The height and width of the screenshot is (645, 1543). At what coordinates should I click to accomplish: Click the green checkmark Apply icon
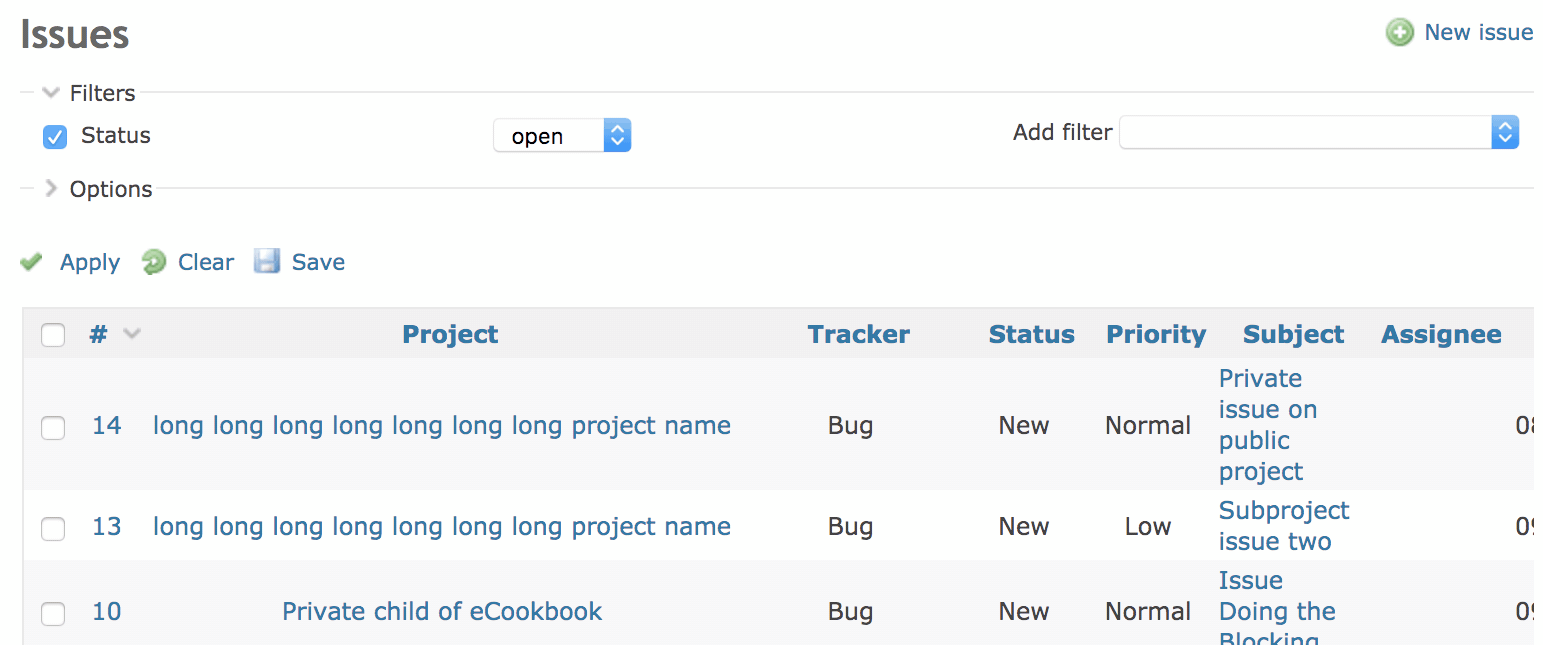[x=32, y=262]
